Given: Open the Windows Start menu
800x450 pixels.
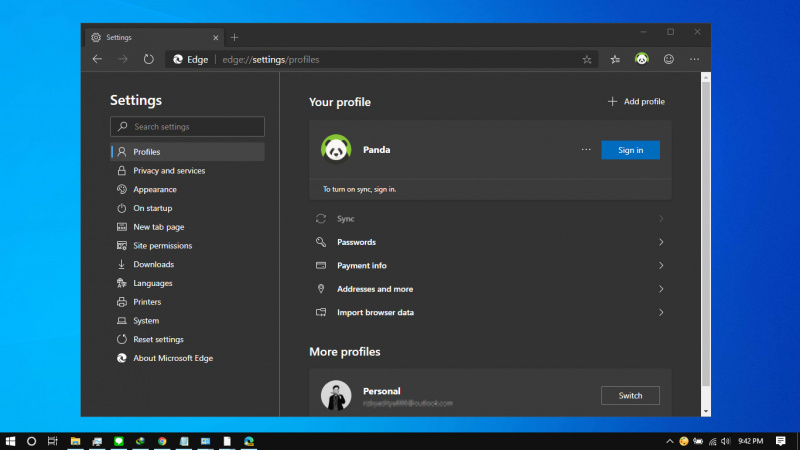Looking at the screenshot, I should [10, 441].
